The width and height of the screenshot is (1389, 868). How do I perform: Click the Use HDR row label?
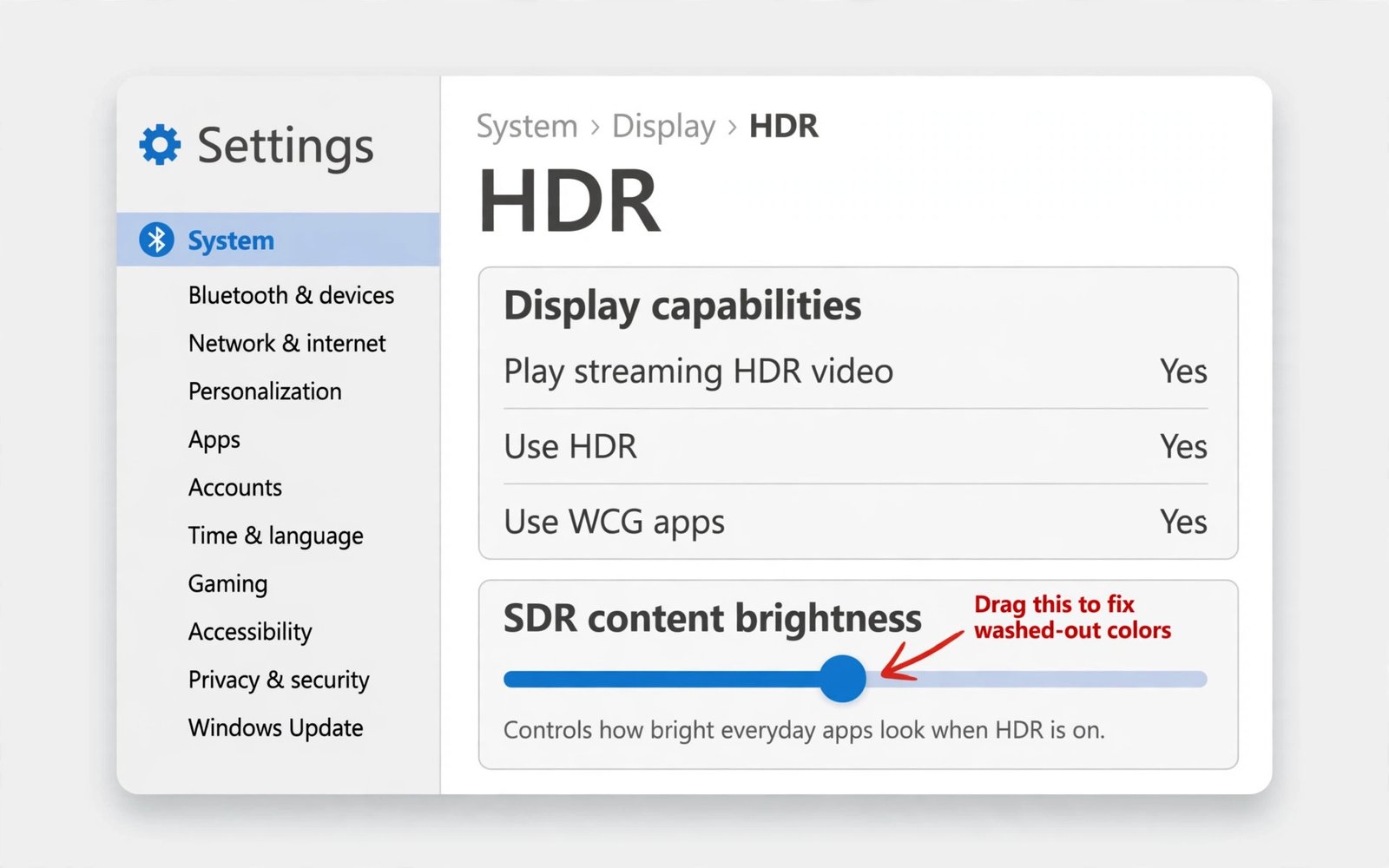tap(570, 447)
